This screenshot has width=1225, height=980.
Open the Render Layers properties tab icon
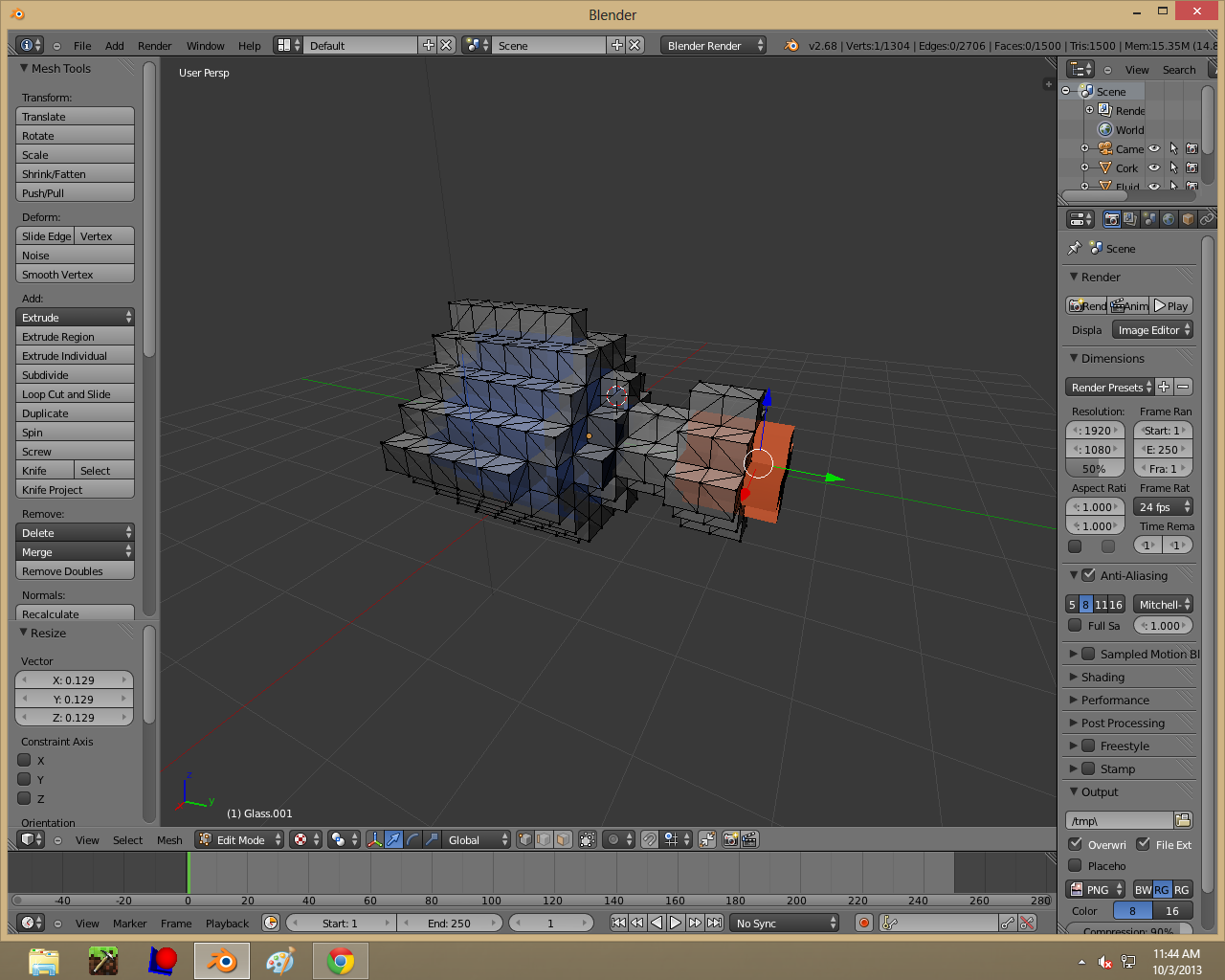click(1130, 219)
